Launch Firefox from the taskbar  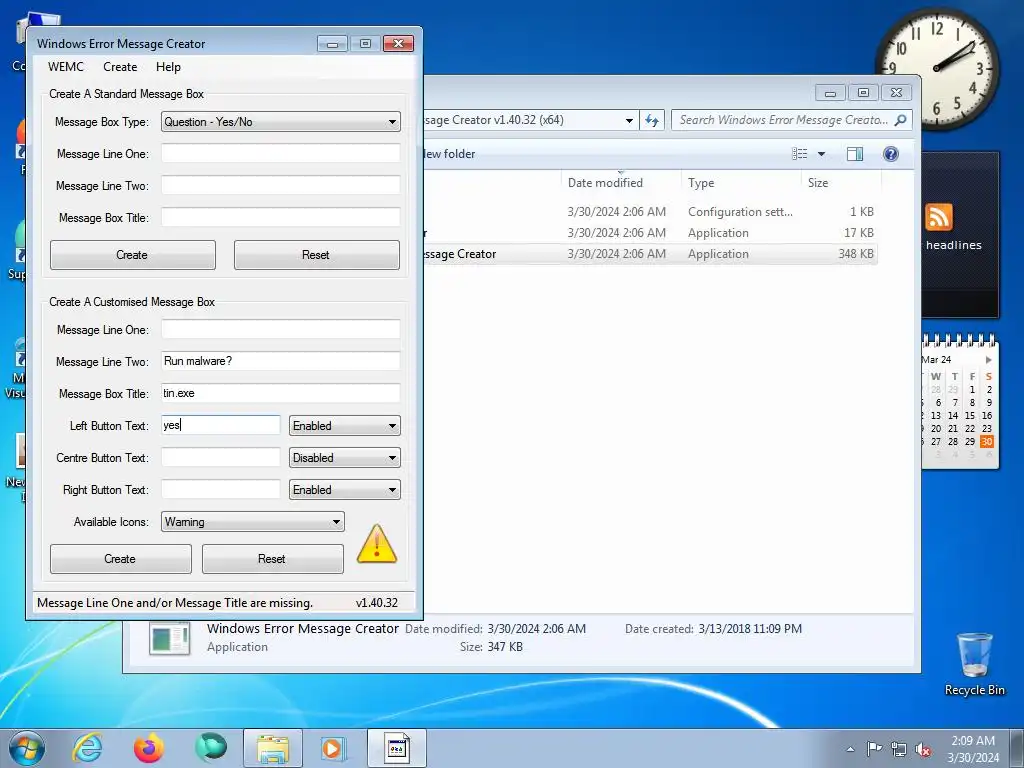pos(149,748)
